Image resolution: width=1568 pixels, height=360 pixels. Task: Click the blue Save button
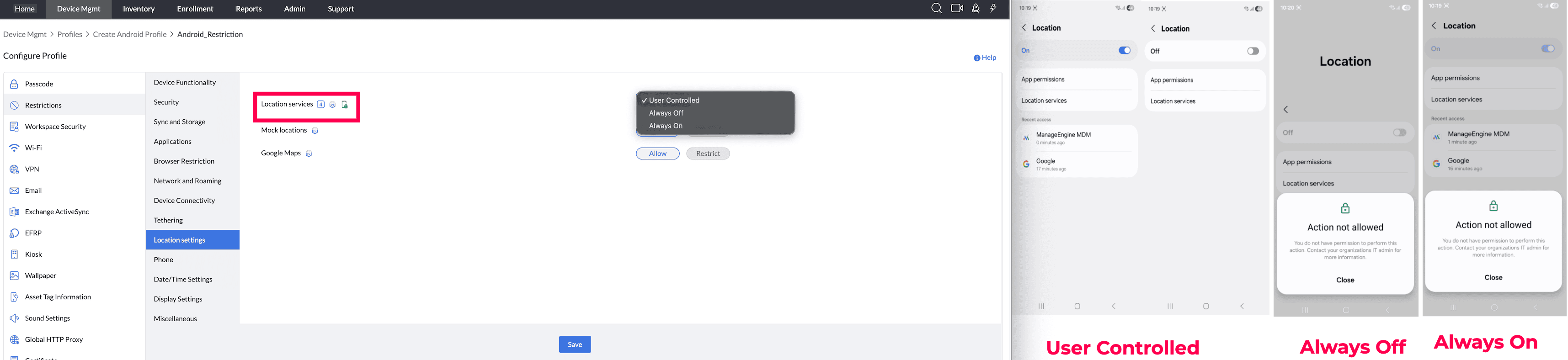pyautogui.click(x=575, y=344)
